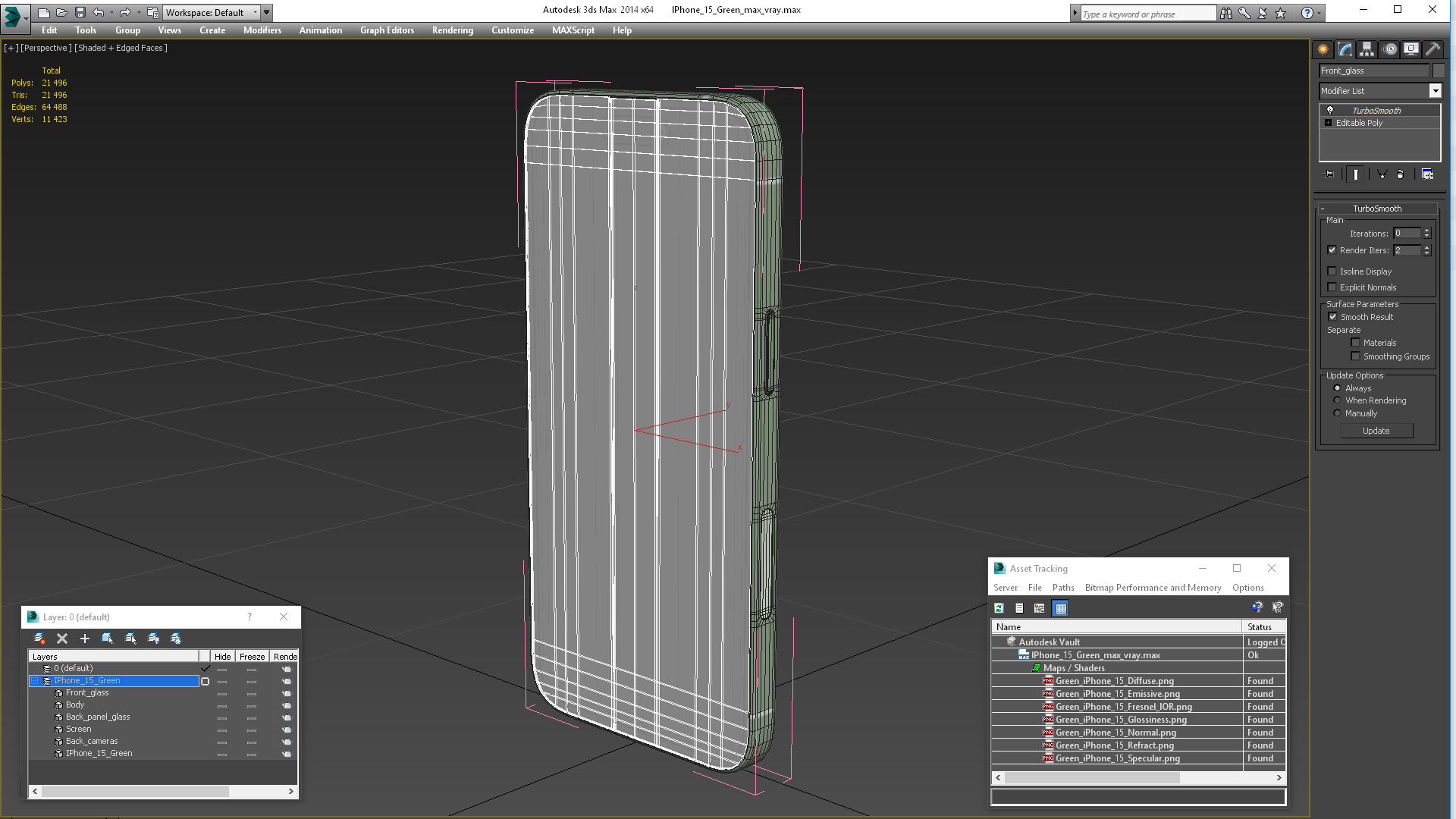The image size is (1456, 819).
Task: Select Manually update option
Action: (x=1337, y=413)
